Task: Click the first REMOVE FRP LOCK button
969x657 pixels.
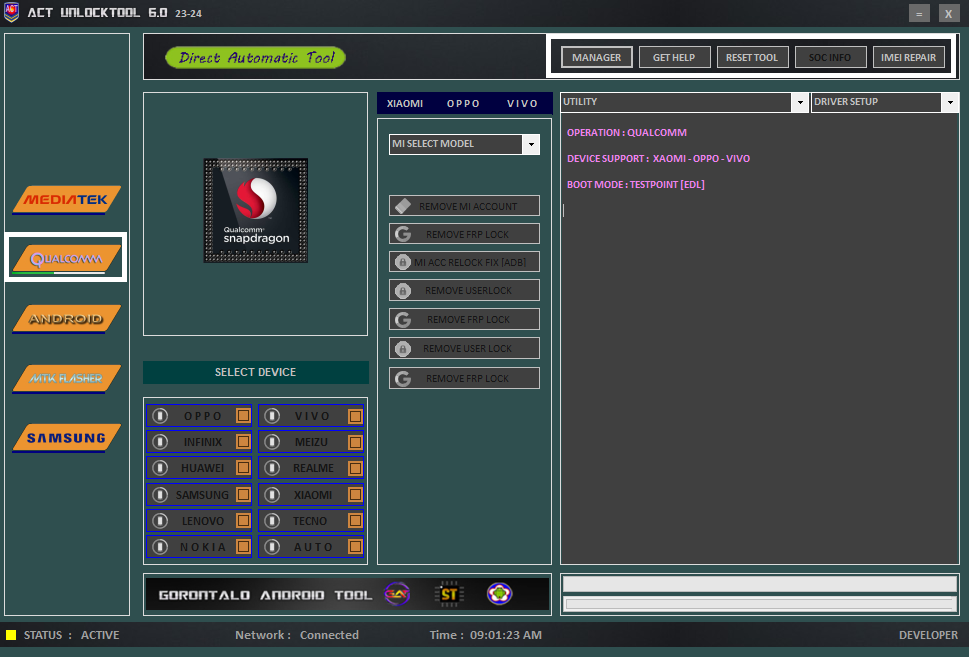Action: 464,234
